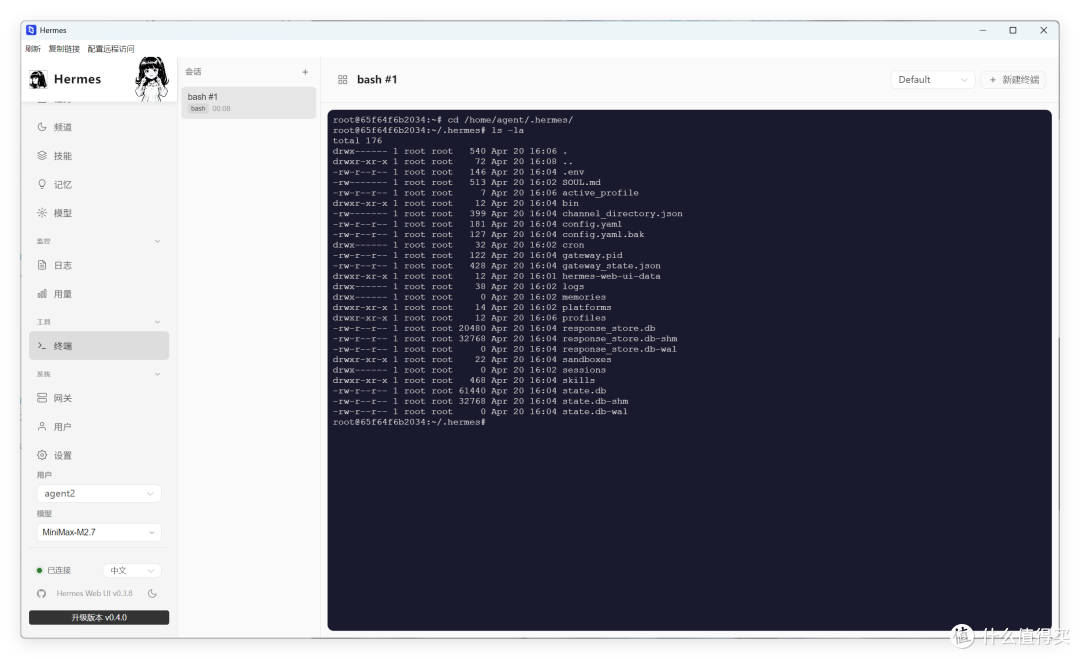Image resolution: width=1080 pixels, height=659 pixels.
Task: Click the 'total 176' terminal line
Action: tap(357, 140)
